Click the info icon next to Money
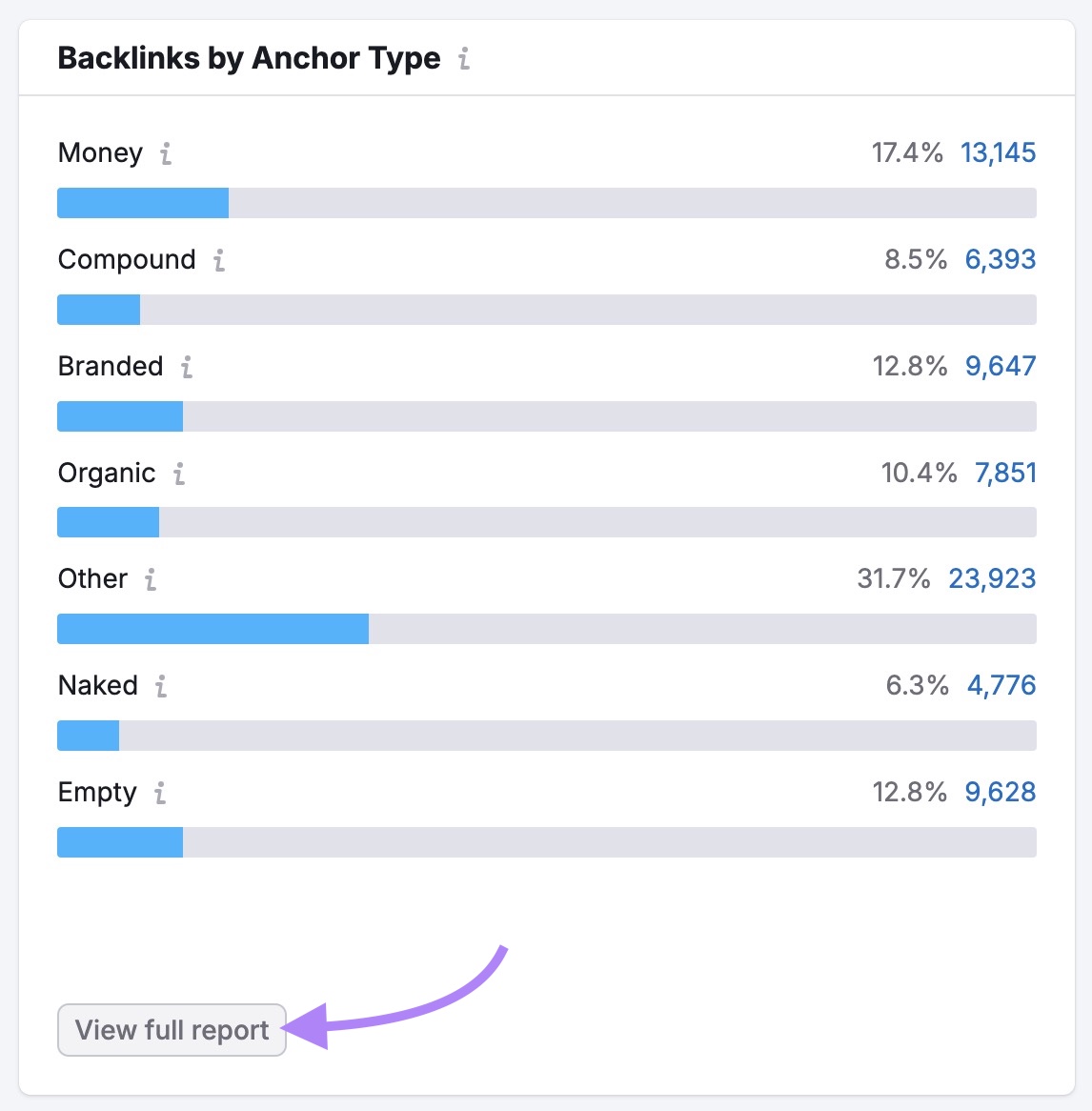This screenshot has height=1111, width=1092. [168, 152]
